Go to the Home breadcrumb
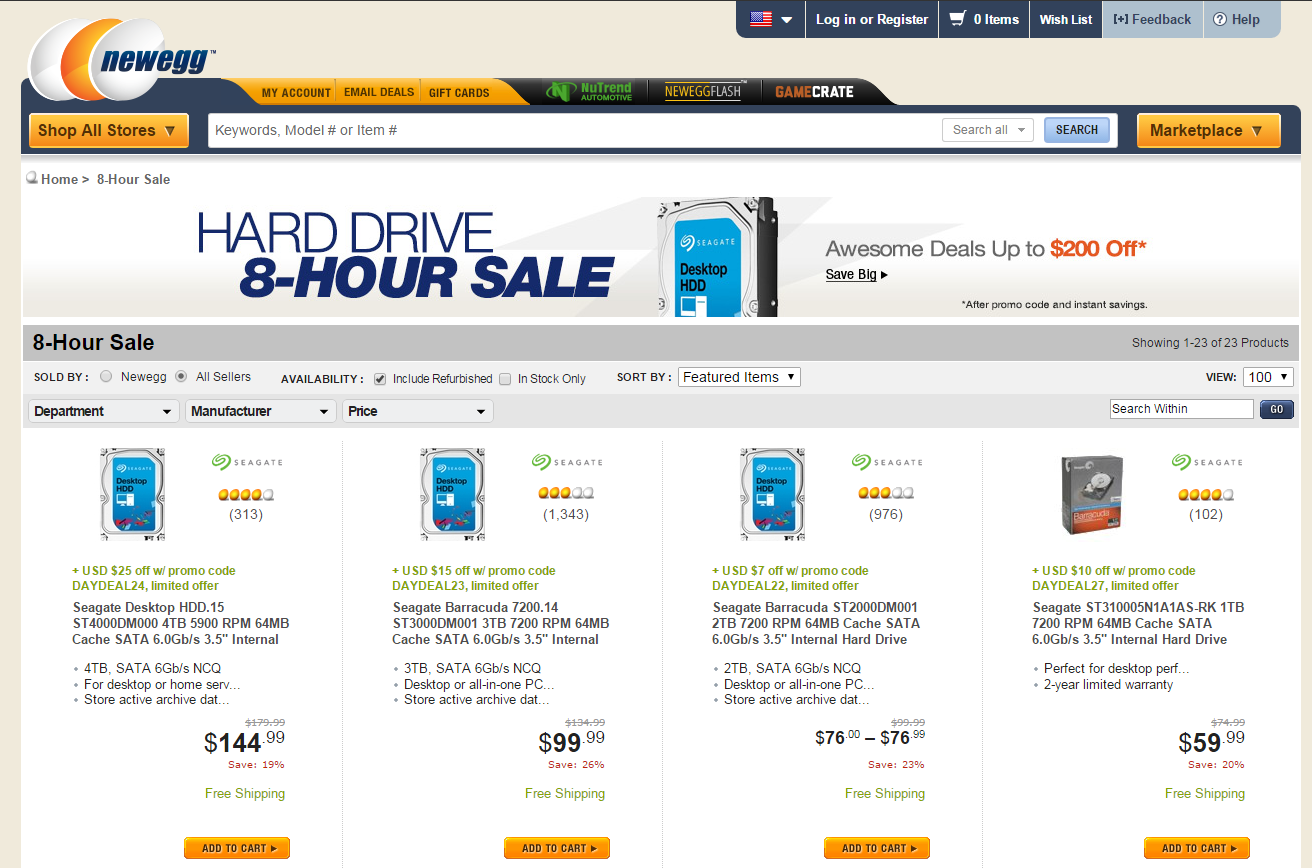This screenshot has width=1312, height=868. point(59,179)
